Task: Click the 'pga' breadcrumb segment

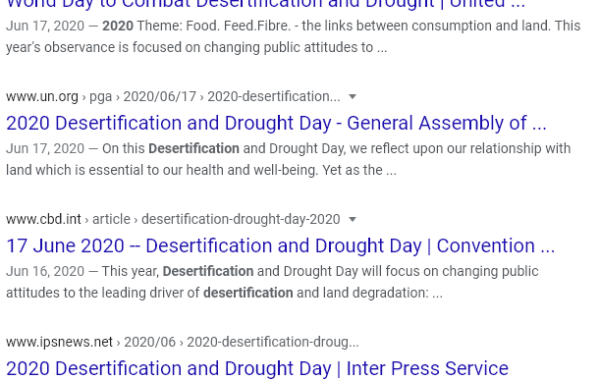Action: [x=101, y=97]
